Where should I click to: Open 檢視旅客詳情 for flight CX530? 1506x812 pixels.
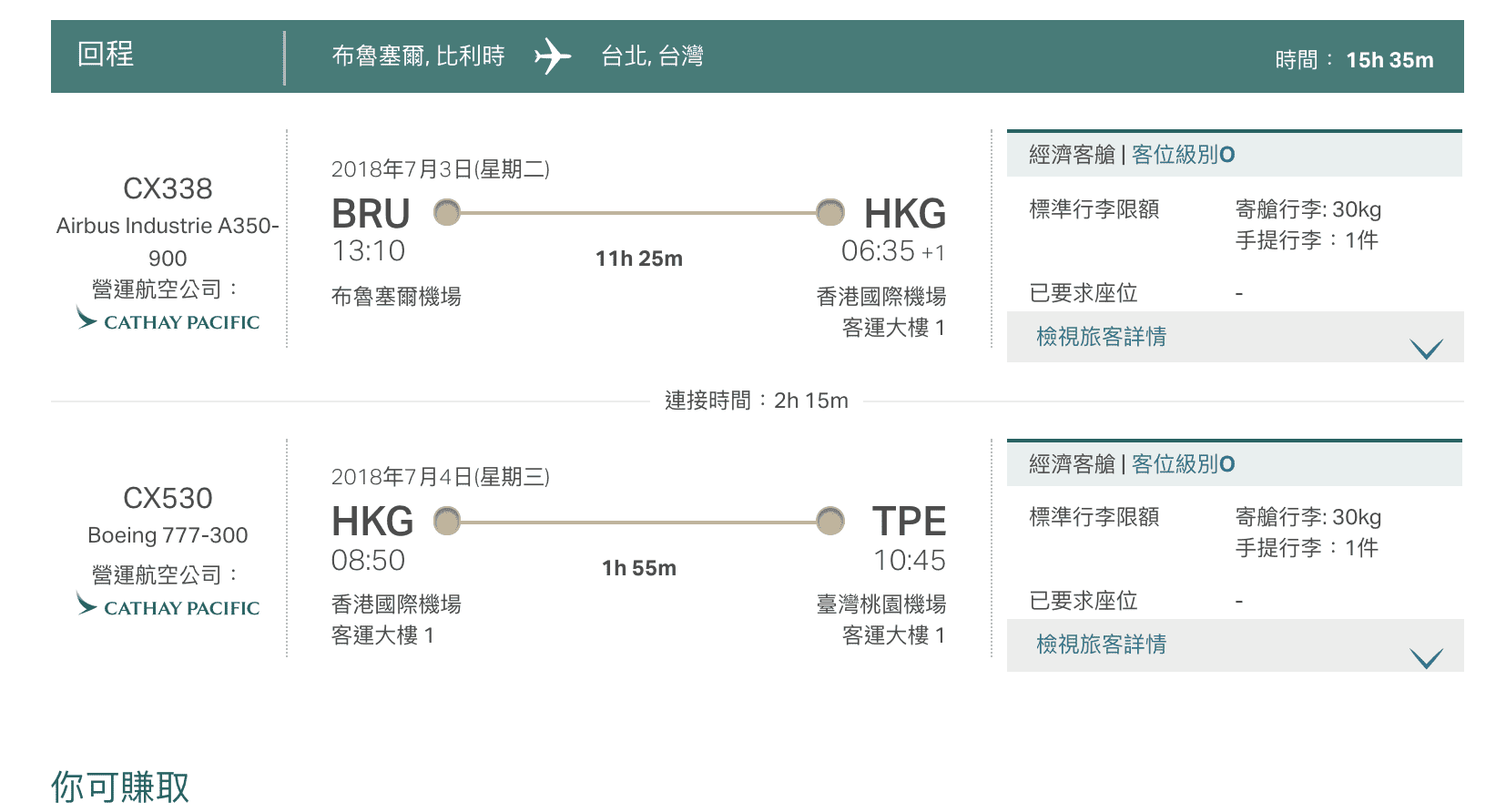click(1102, 645)
